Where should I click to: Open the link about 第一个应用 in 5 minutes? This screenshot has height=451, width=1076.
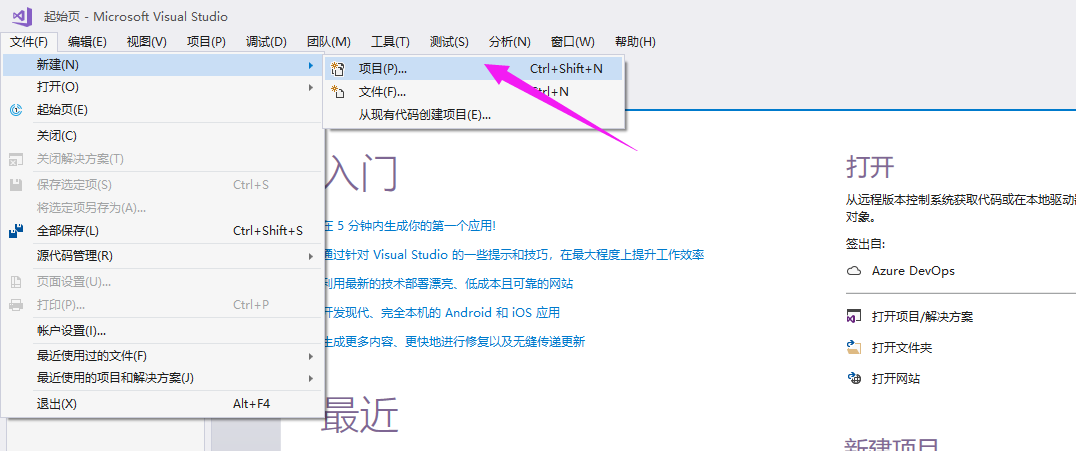tap(410, 226)
